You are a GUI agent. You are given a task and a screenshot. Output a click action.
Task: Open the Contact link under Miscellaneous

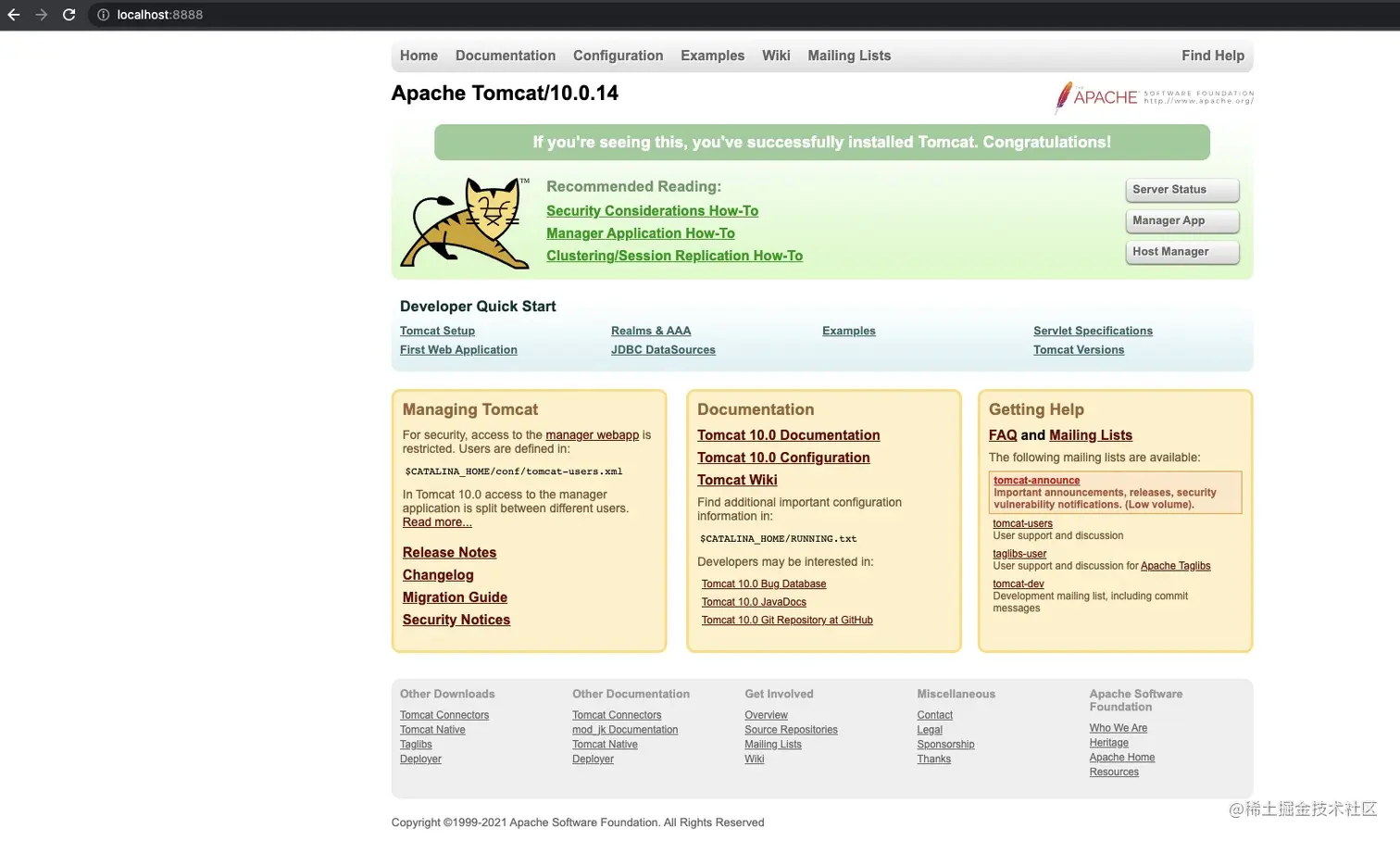tap(934, 715)
